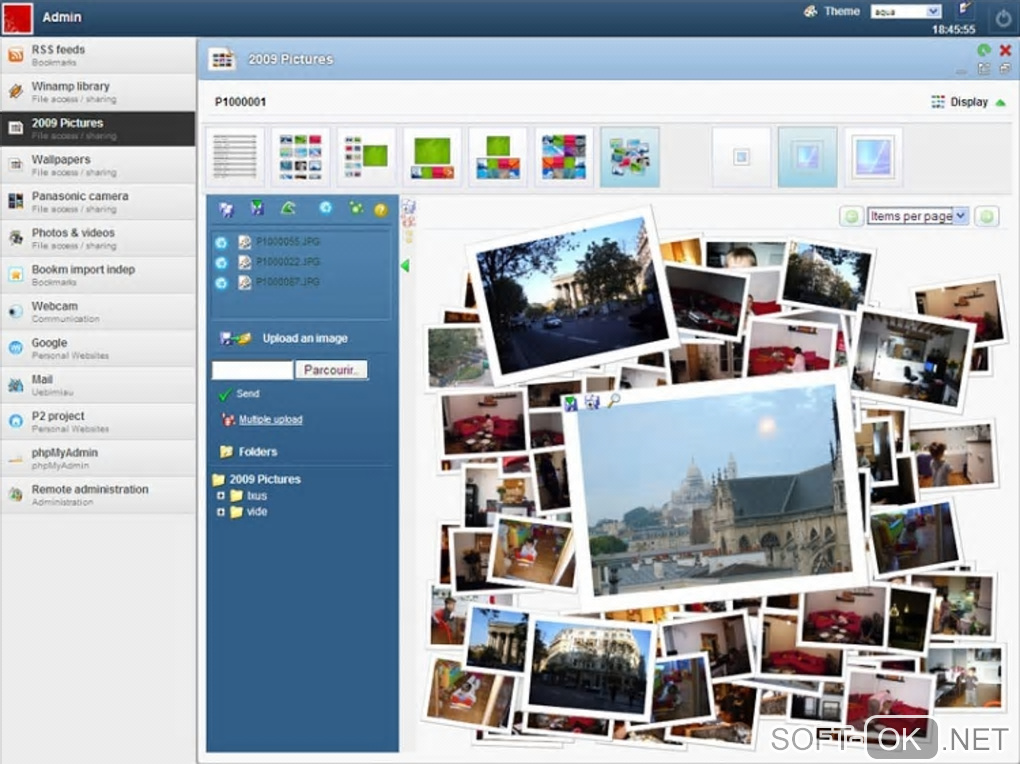Go to next page with green right button

coord(987,216)
